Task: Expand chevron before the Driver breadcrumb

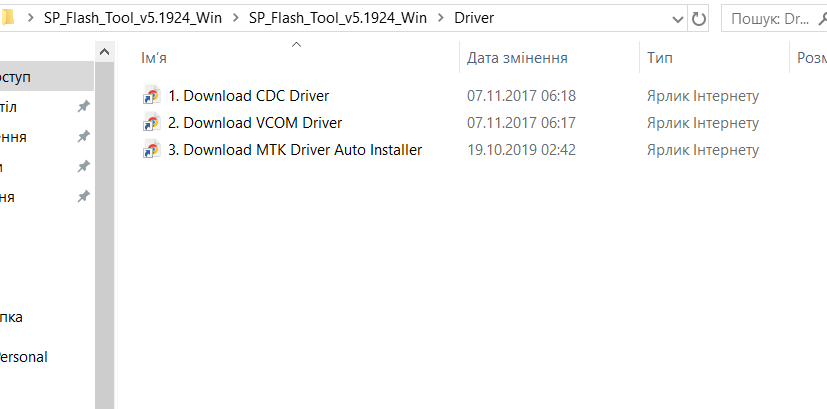Action: click(x=440, y=18)
